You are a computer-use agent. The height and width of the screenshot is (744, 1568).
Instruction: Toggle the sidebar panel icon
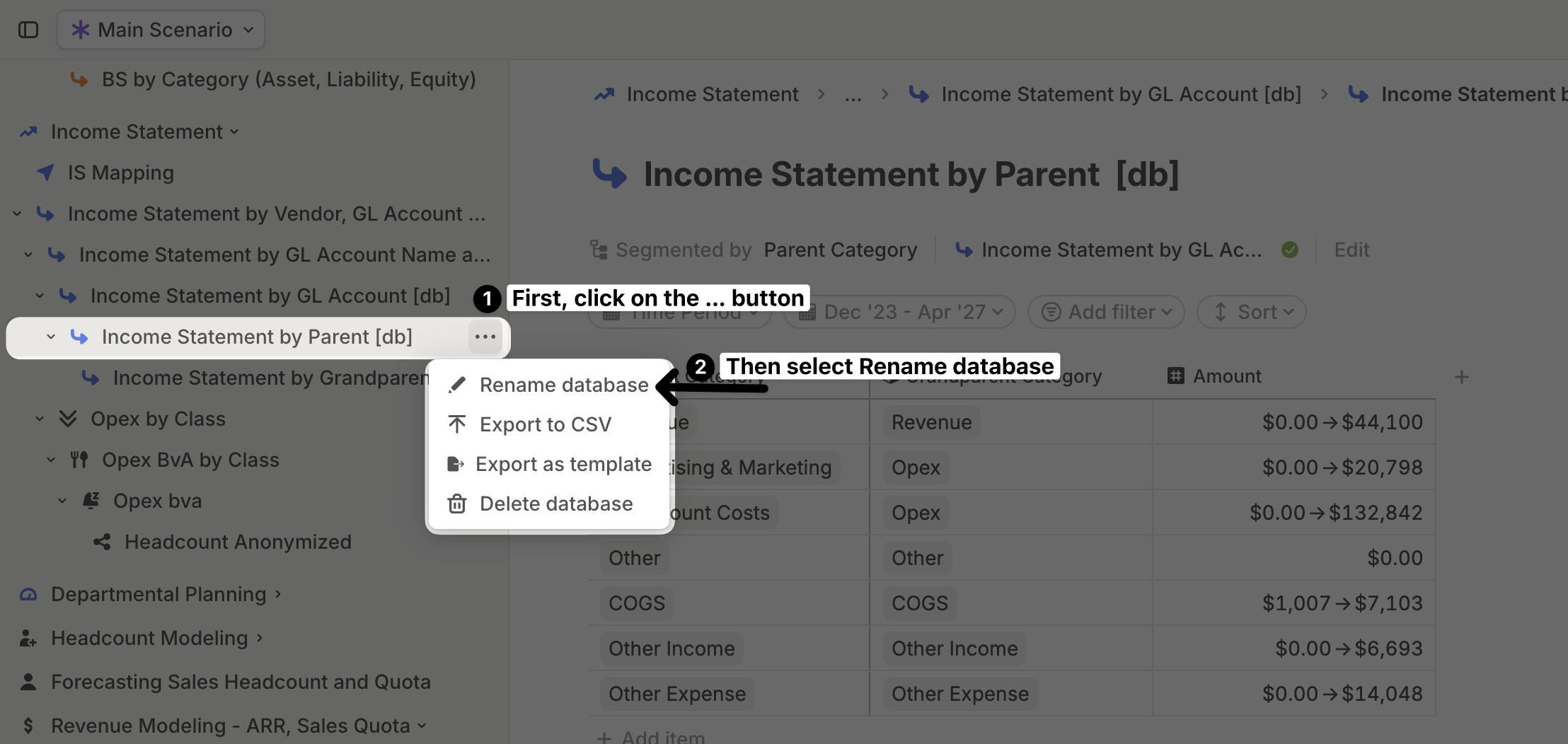pos(28,30)
